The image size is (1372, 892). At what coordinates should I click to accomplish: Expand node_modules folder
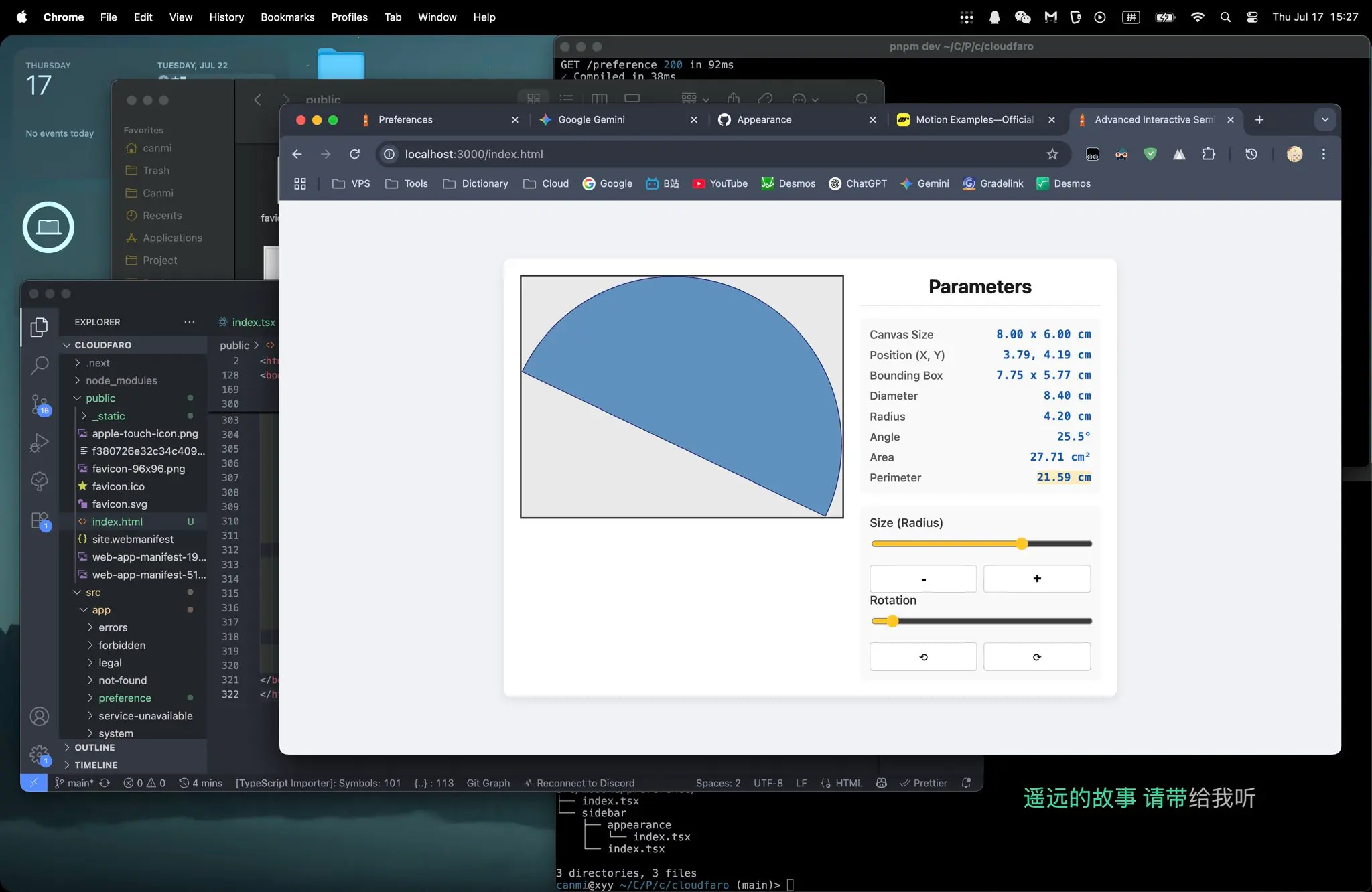[121, 380]
